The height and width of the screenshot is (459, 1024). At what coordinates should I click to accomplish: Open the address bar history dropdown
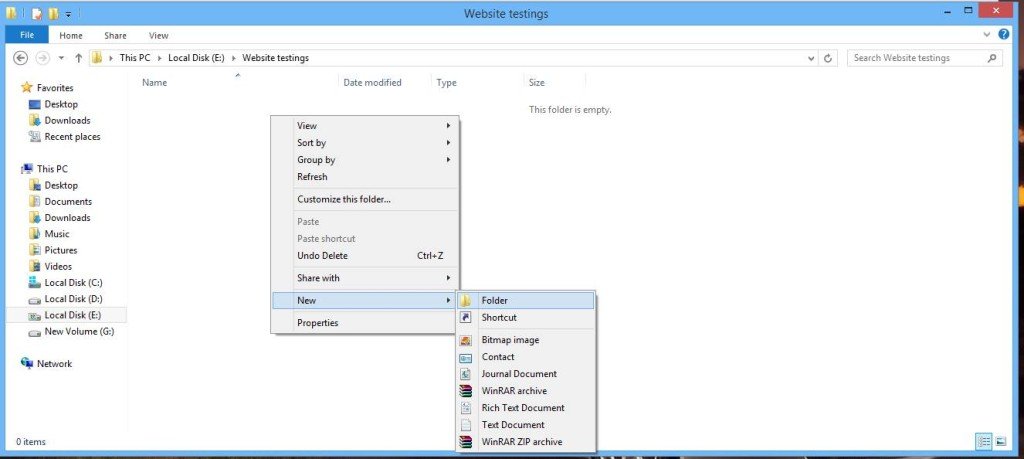pyautogui.click(x=811, y=58)
